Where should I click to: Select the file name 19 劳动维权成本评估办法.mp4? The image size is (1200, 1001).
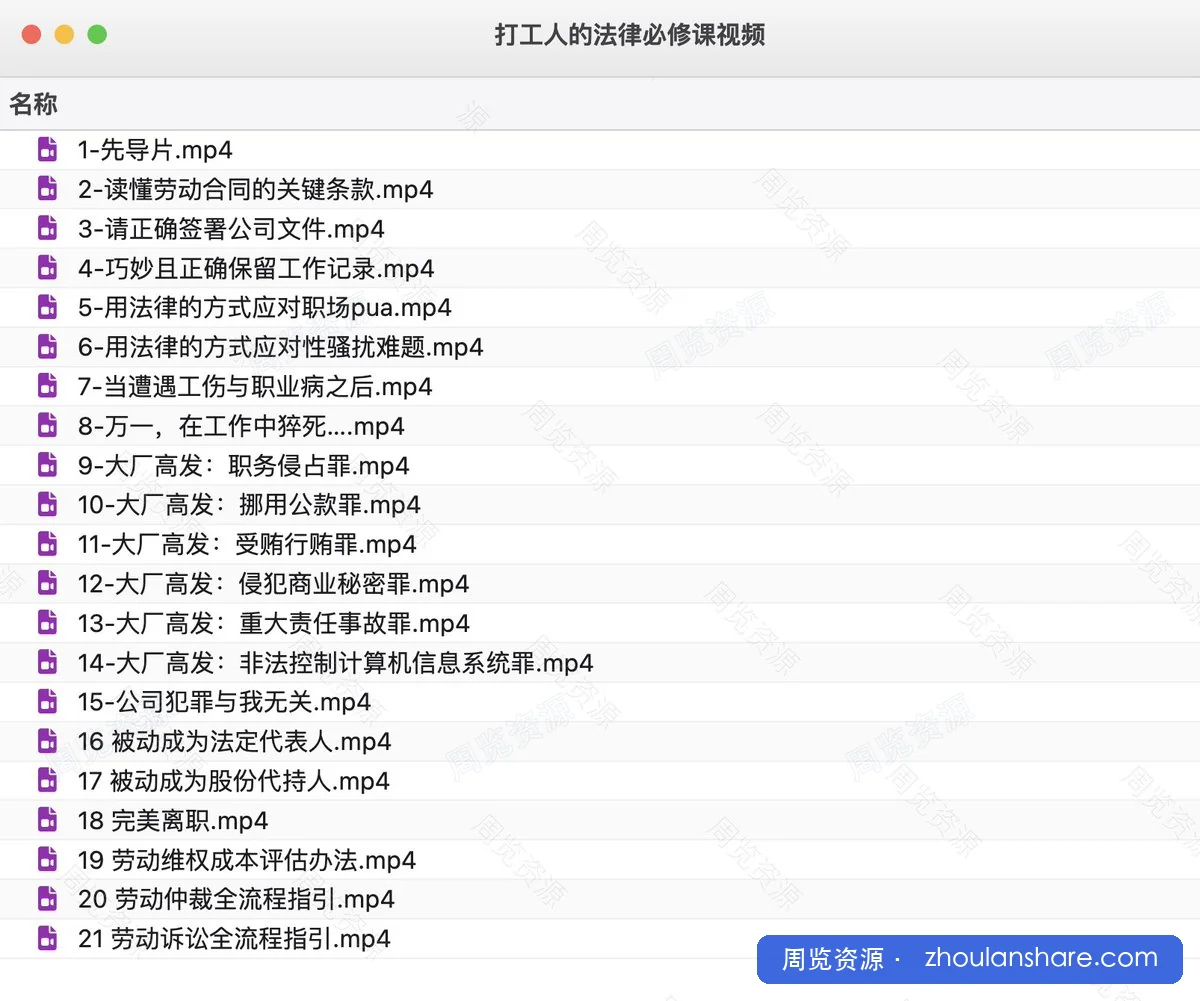point(247,860)
